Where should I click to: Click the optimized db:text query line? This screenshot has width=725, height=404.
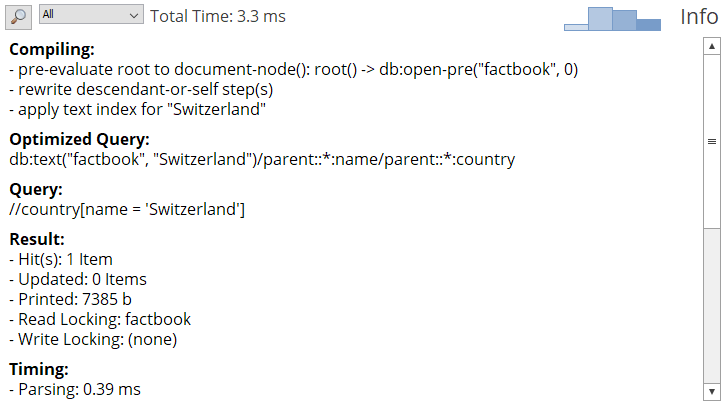[262, 159]
